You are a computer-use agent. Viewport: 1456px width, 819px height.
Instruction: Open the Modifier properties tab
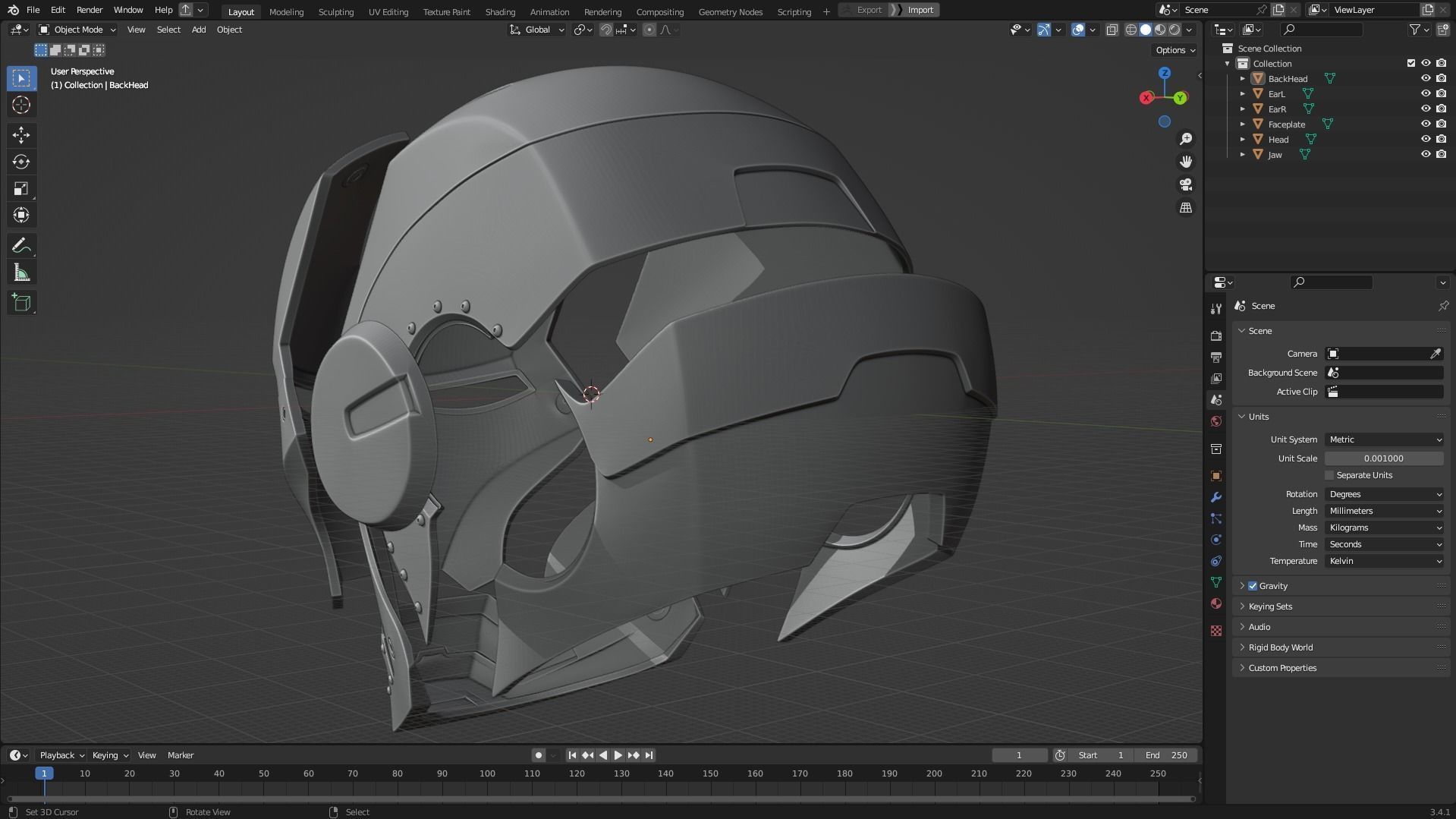(1216, 497)
